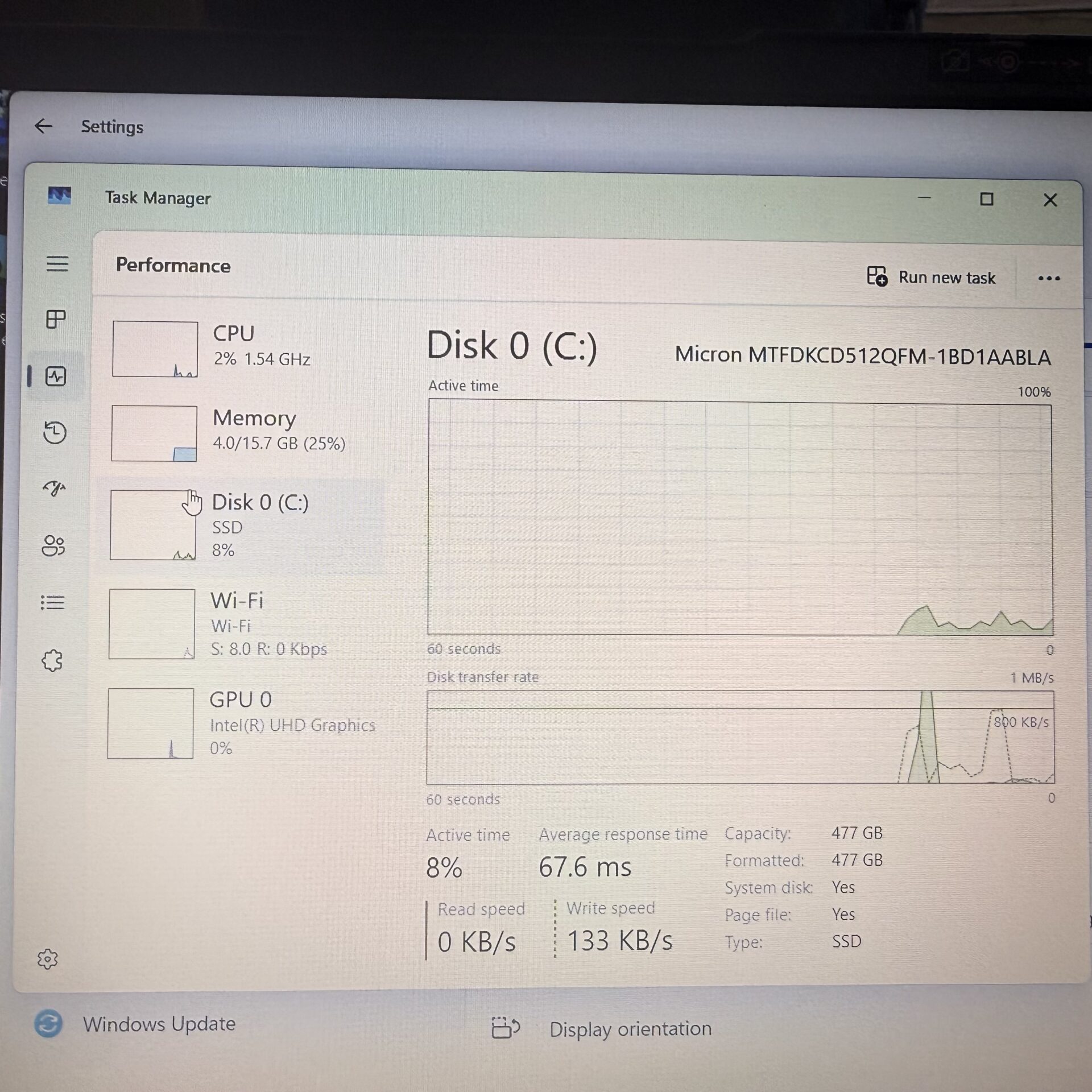Open Windows Update in Settings
This screenshot has width=1092, height=1092.
tap(158, 1024)
